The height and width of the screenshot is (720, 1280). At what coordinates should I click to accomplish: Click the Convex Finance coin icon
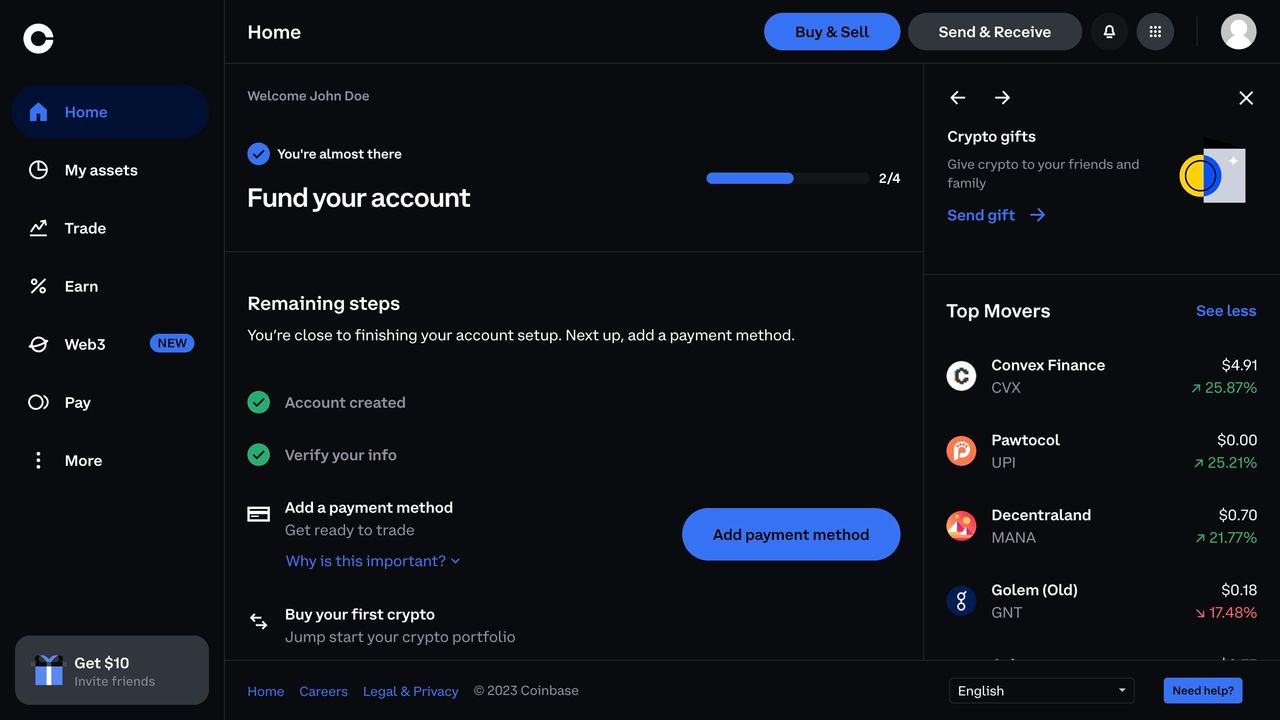[961, 376]
